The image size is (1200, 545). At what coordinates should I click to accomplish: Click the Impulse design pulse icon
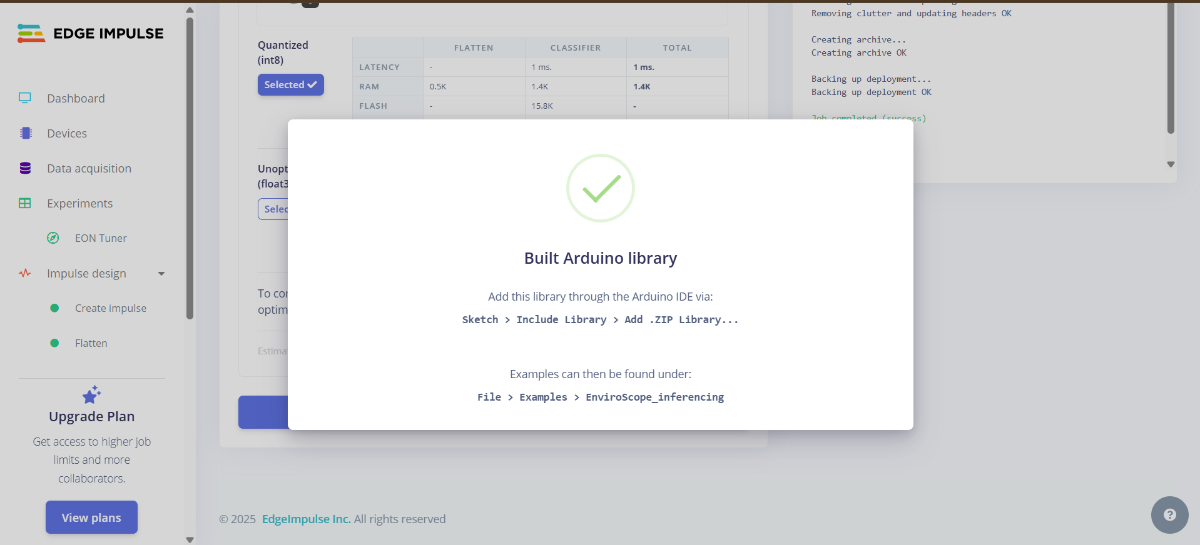25,273
